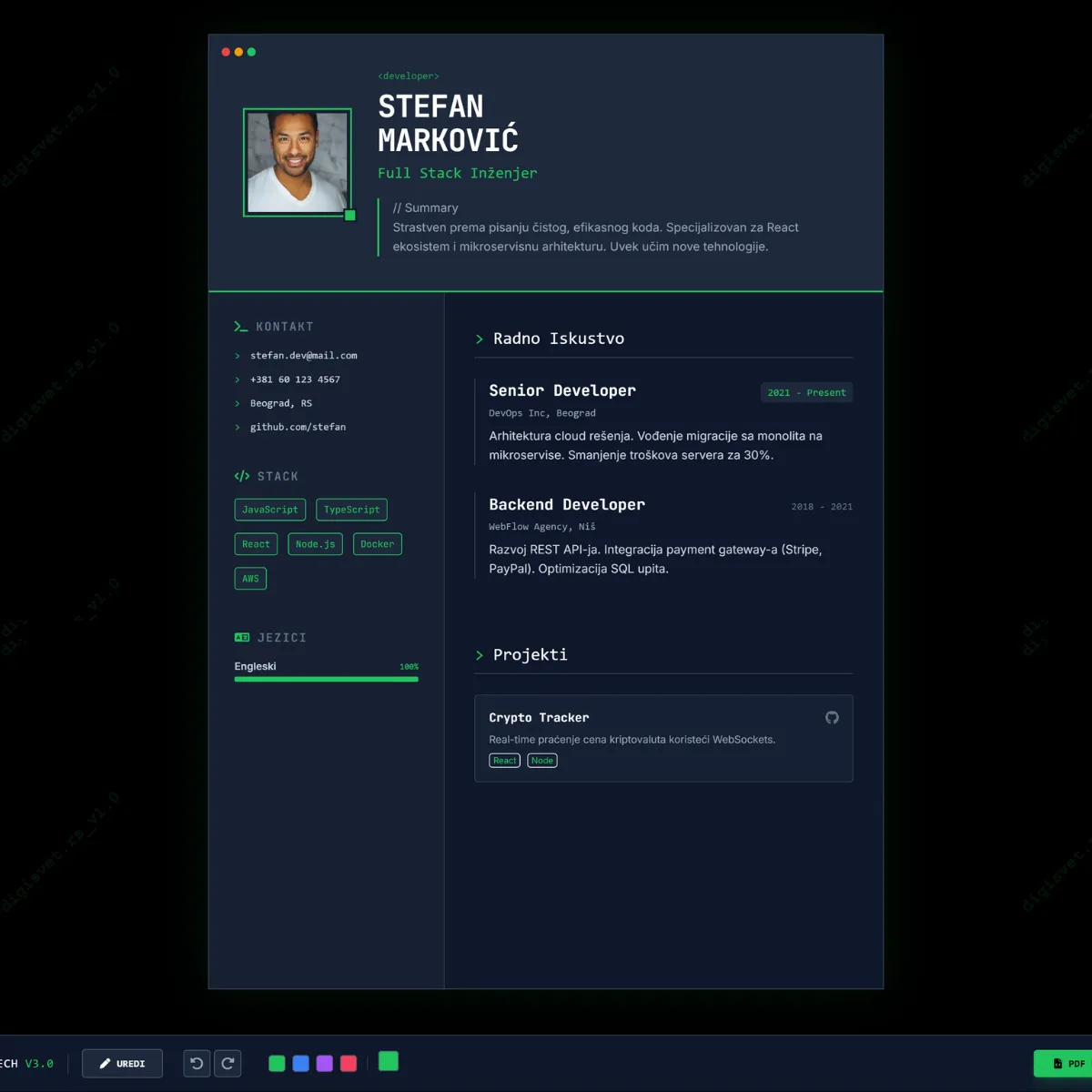This screenshot has width=1092, height=1092.
Task: Click the undo arrow icon
Action: pyautogui.click(x=196, y=1063)
